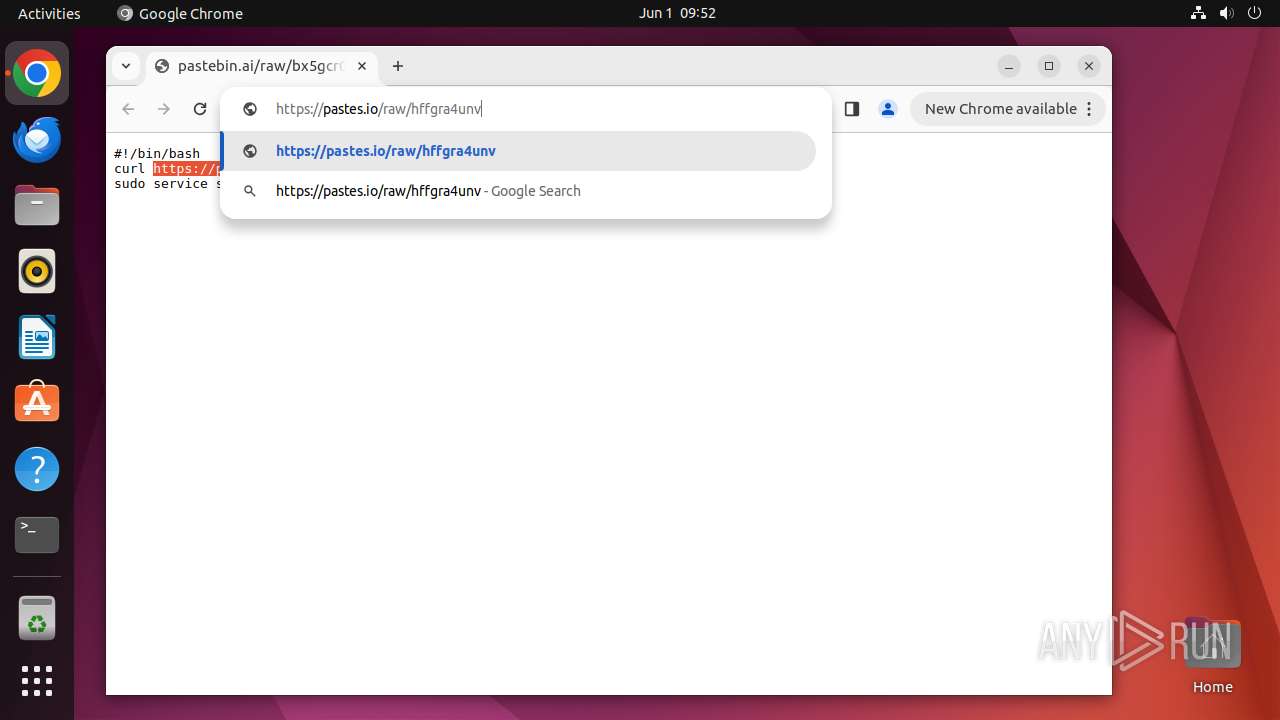
Task: Reload the current page
Action: pyautogui.click(x=200, y=109)
